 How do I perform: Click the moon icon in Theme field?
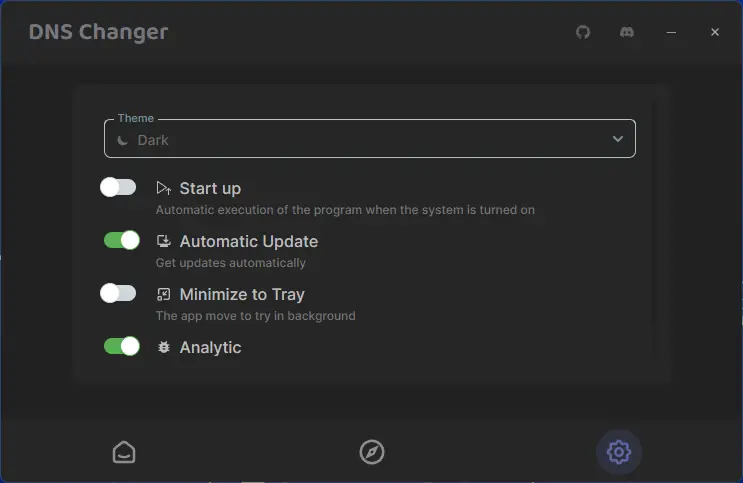click(123, 140)
